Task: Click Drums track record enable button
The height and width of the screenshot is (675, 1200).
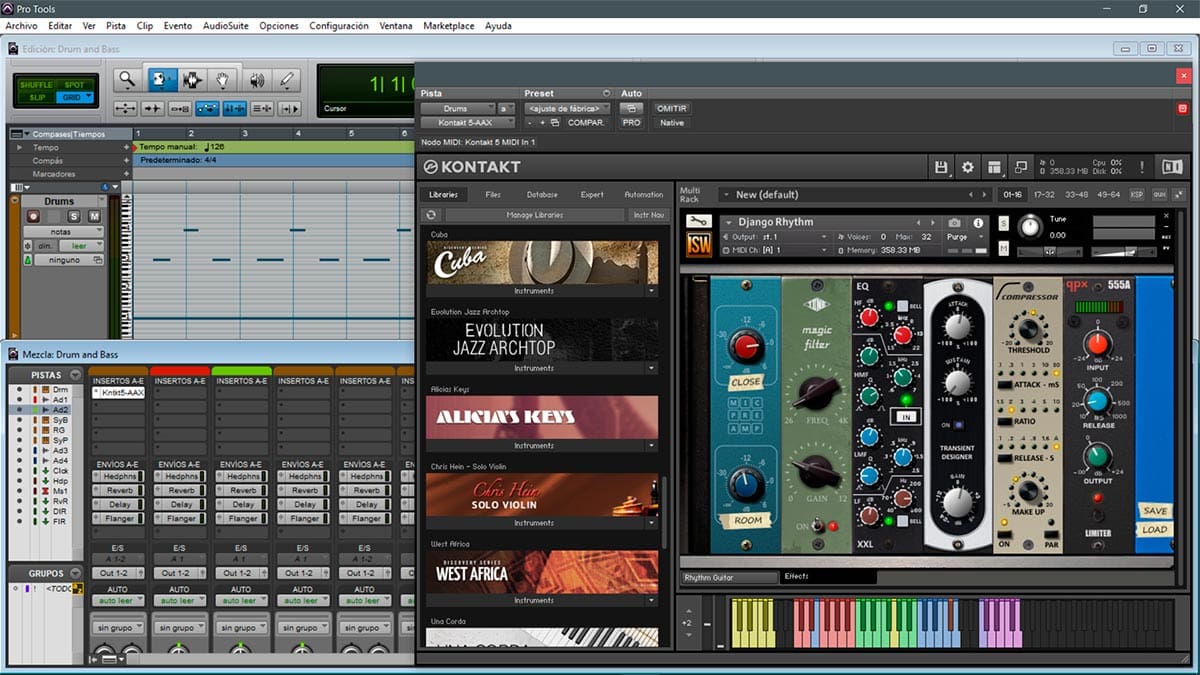Action: coord(34,216)
